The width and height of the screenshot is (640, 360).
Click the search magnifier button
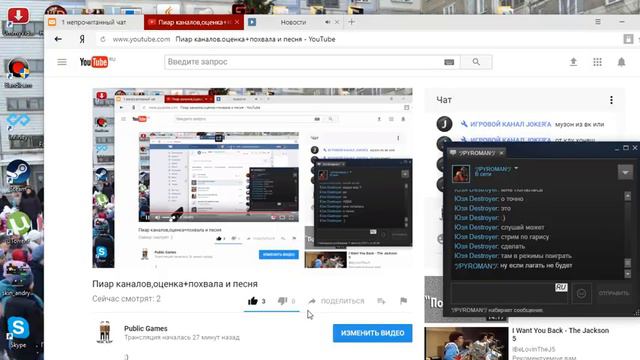click(476, 62)
